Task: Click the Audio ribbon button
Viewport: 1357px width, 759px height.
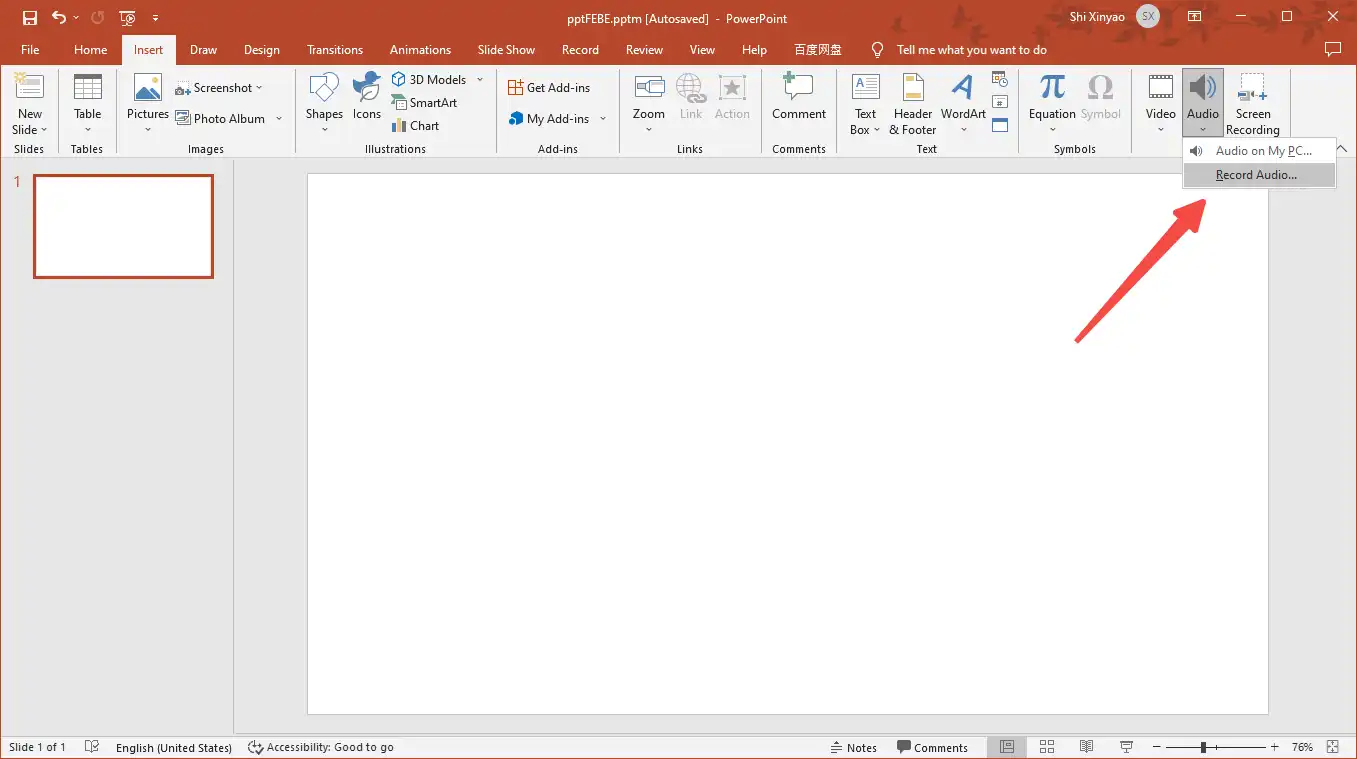Action: tap(1203, 104)
